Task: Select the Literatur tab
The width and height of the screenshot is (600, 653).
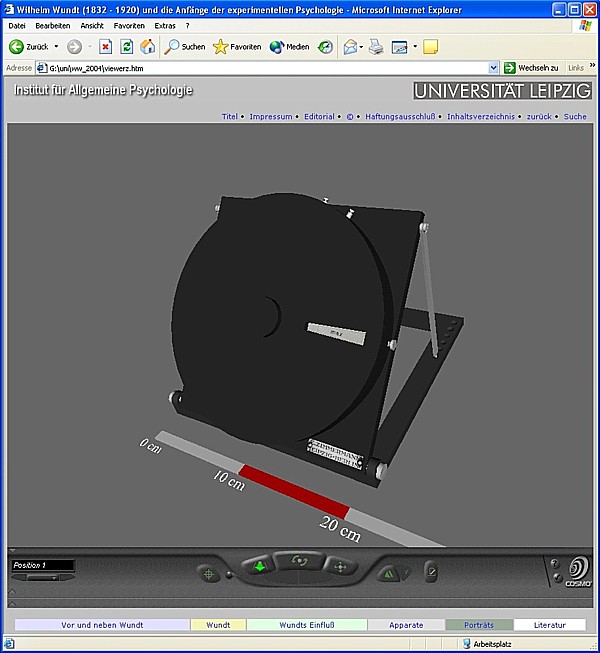Action: coord(550,625)
